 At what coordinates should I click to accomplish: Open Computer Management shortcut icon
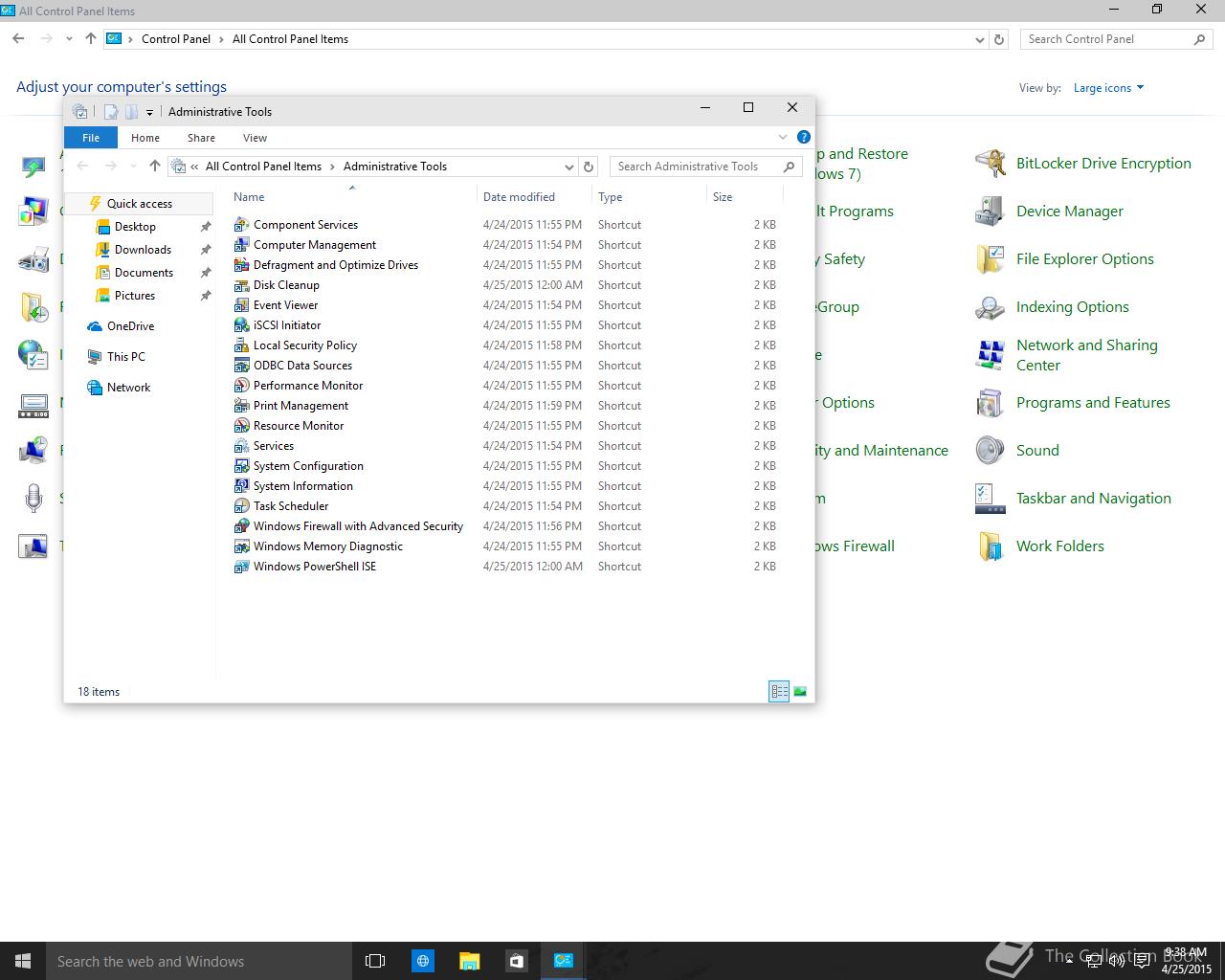(x=242, y=245)
